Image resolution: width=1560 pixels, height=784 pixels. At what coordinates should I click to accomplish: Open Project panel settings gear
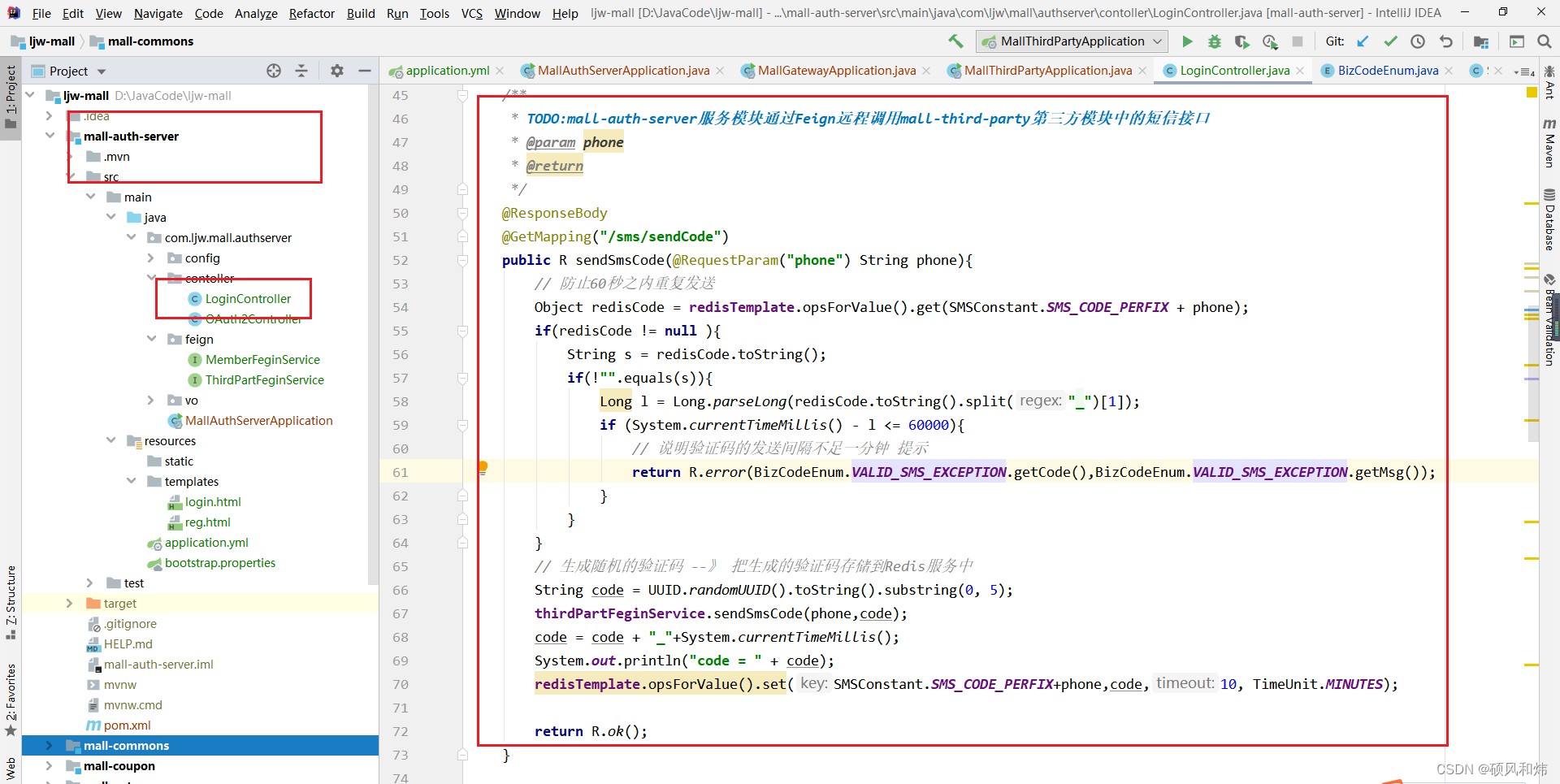337,71
